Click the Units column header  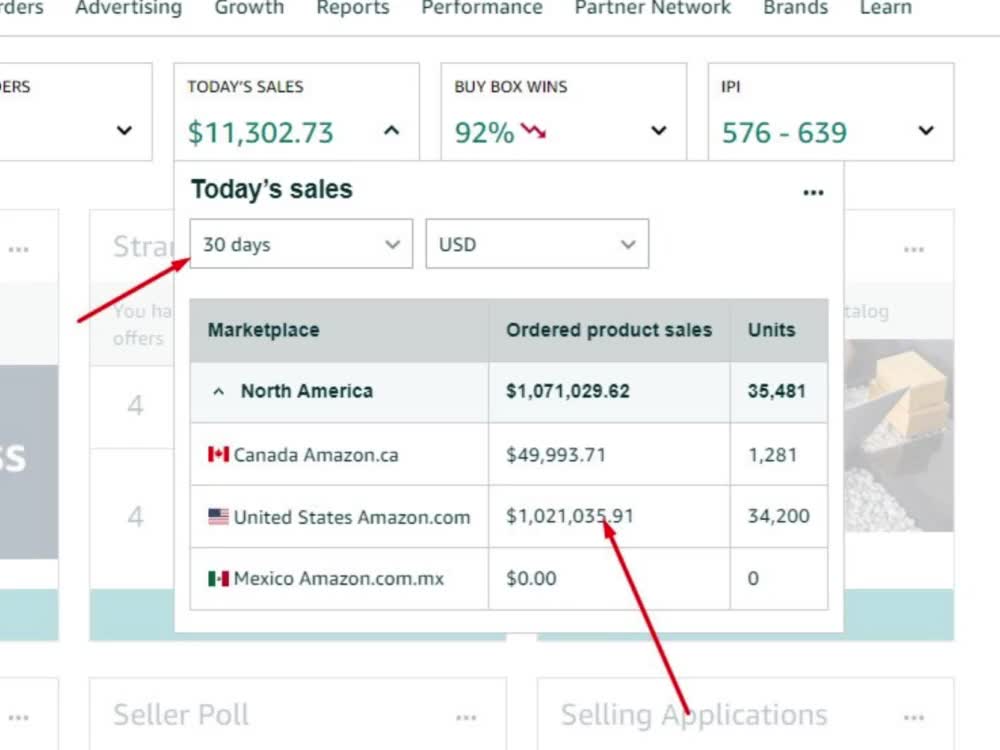[772, 330]
